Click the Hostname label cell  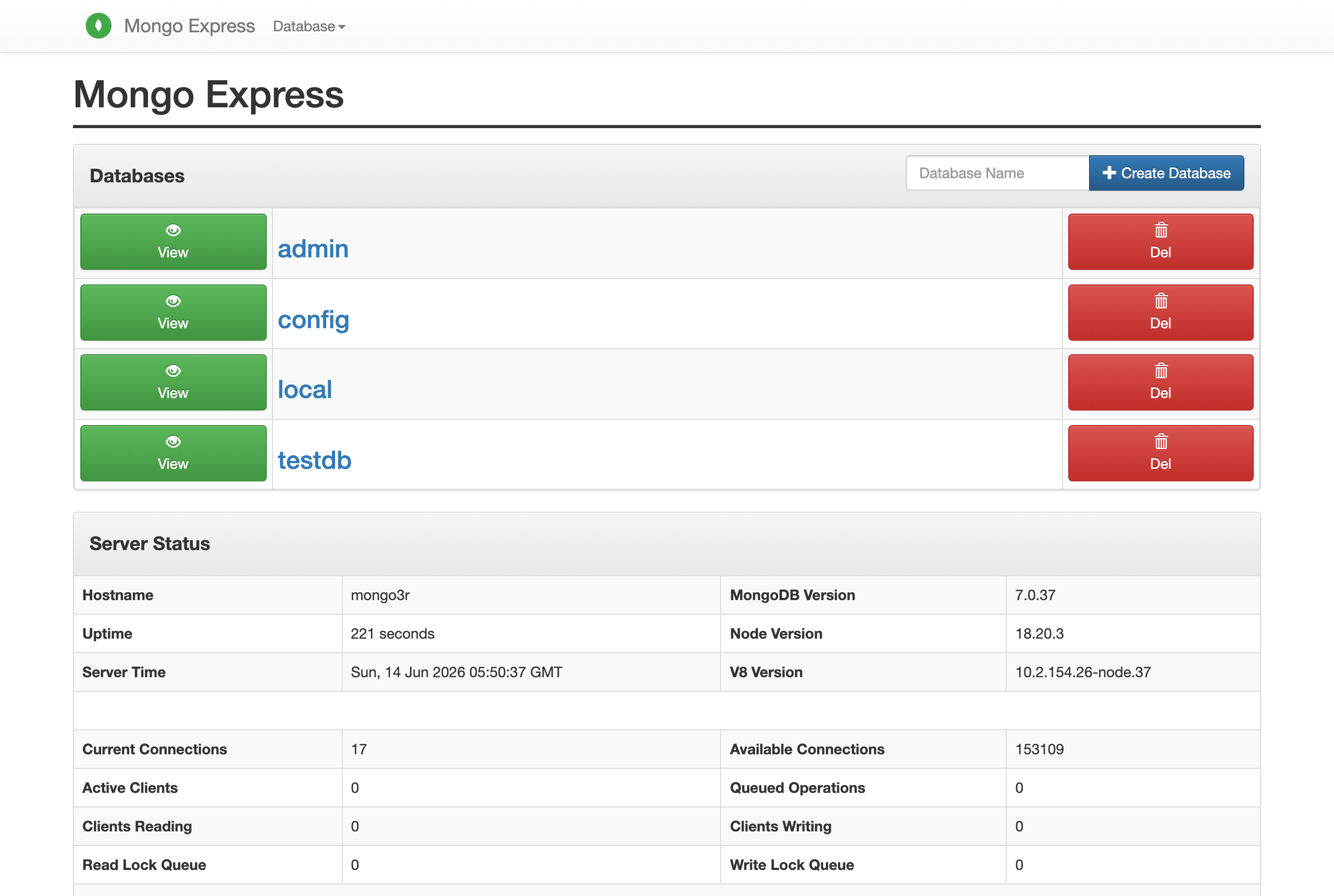[x=118, y=595]
